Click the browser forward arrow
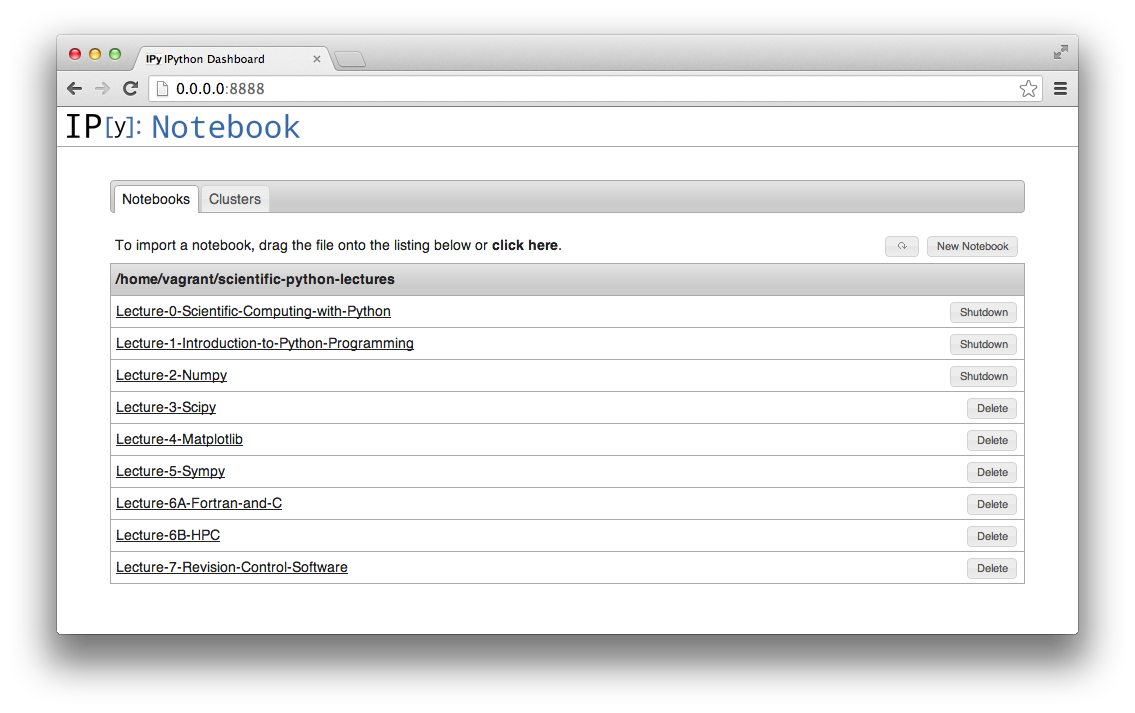1135x713 pixels. pos(102,89)
